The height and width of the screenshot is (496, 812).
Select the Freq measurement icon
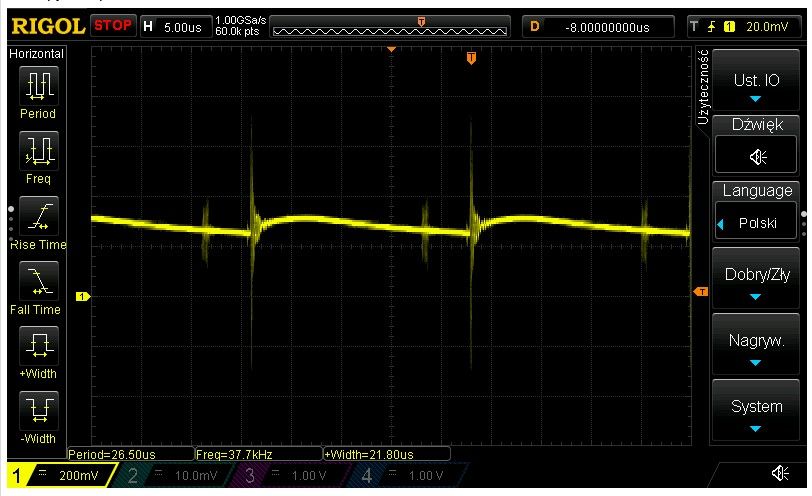point(39,151)
